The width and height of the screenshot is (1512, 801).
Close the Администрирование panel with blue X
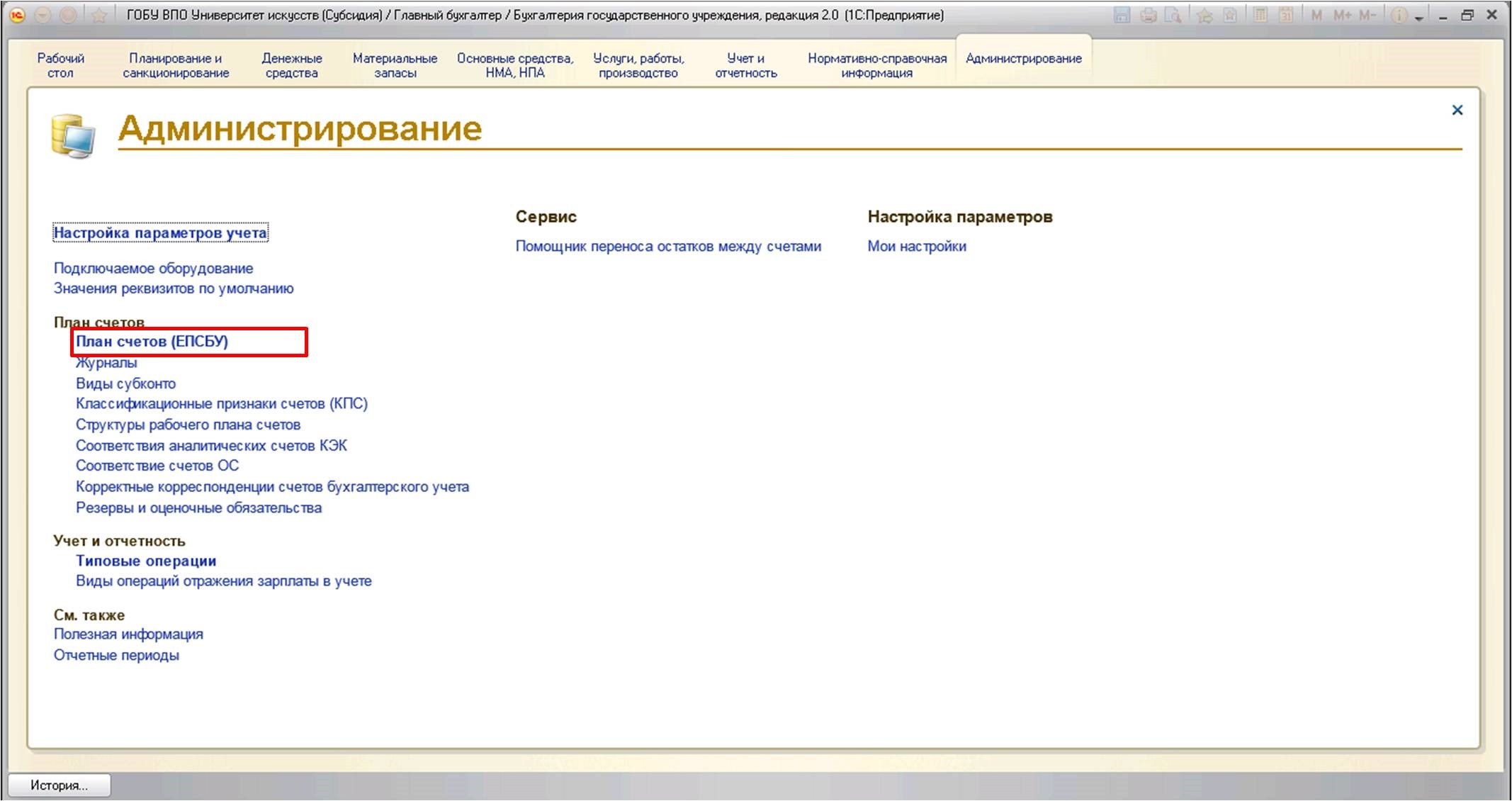tap(1457, 110)
